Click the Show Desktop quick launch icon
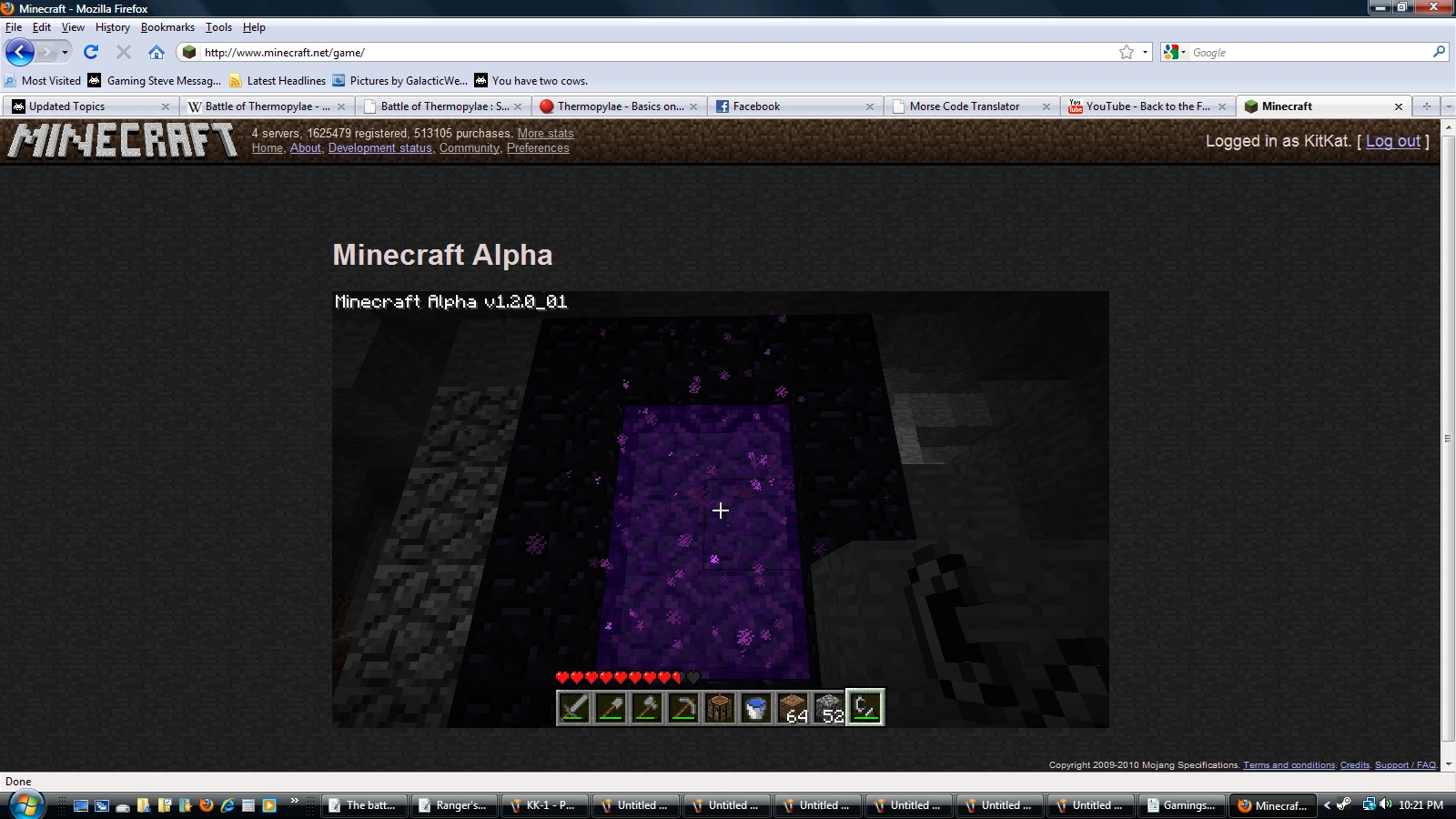1456x819 pixels. click(x=81, y=805)
